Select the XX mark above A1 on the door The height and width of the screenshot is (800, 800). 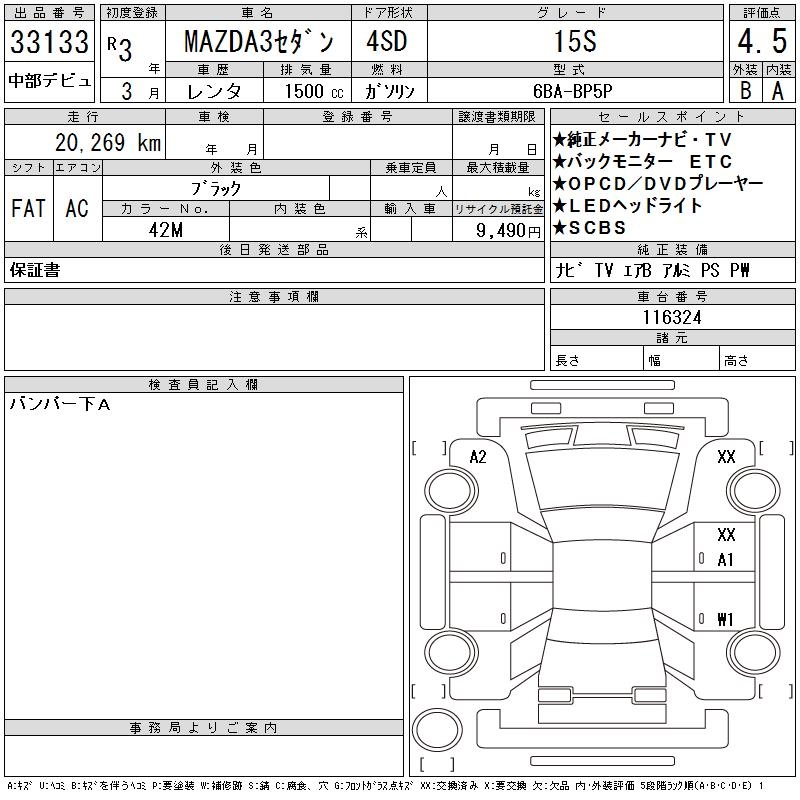726,534
